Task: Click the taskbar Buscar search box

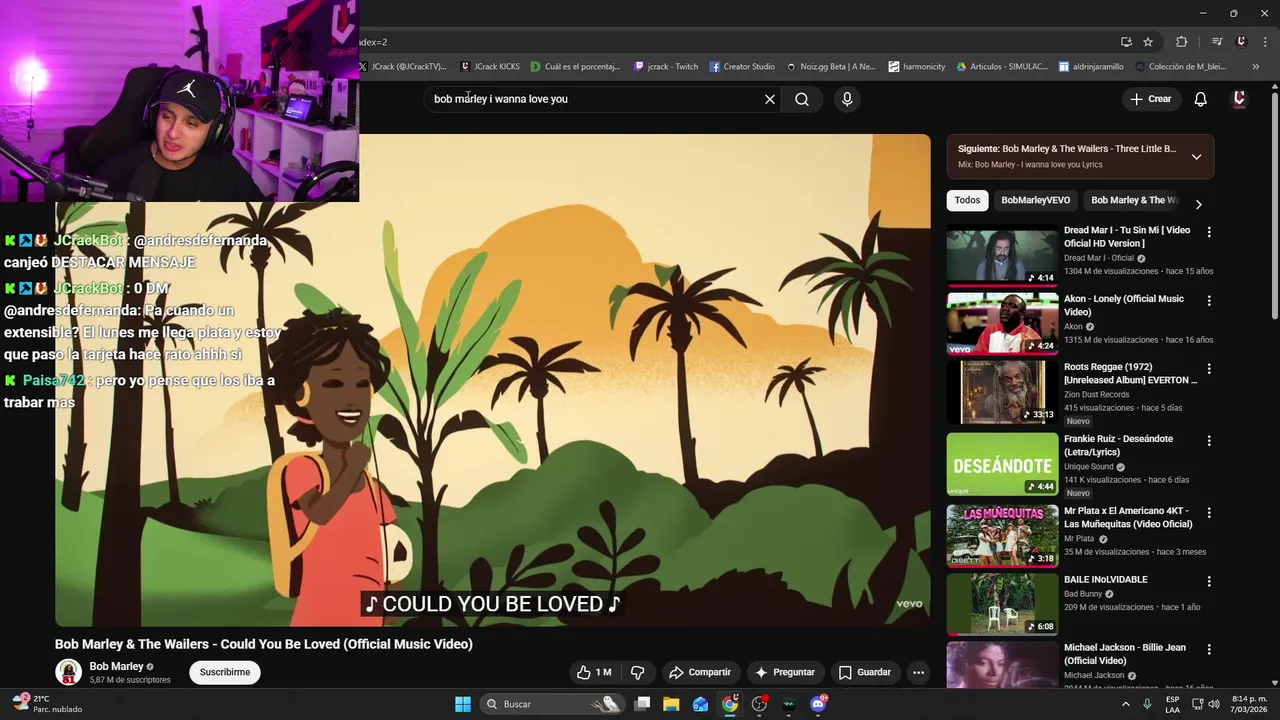Action: click(x=552, y=704)
